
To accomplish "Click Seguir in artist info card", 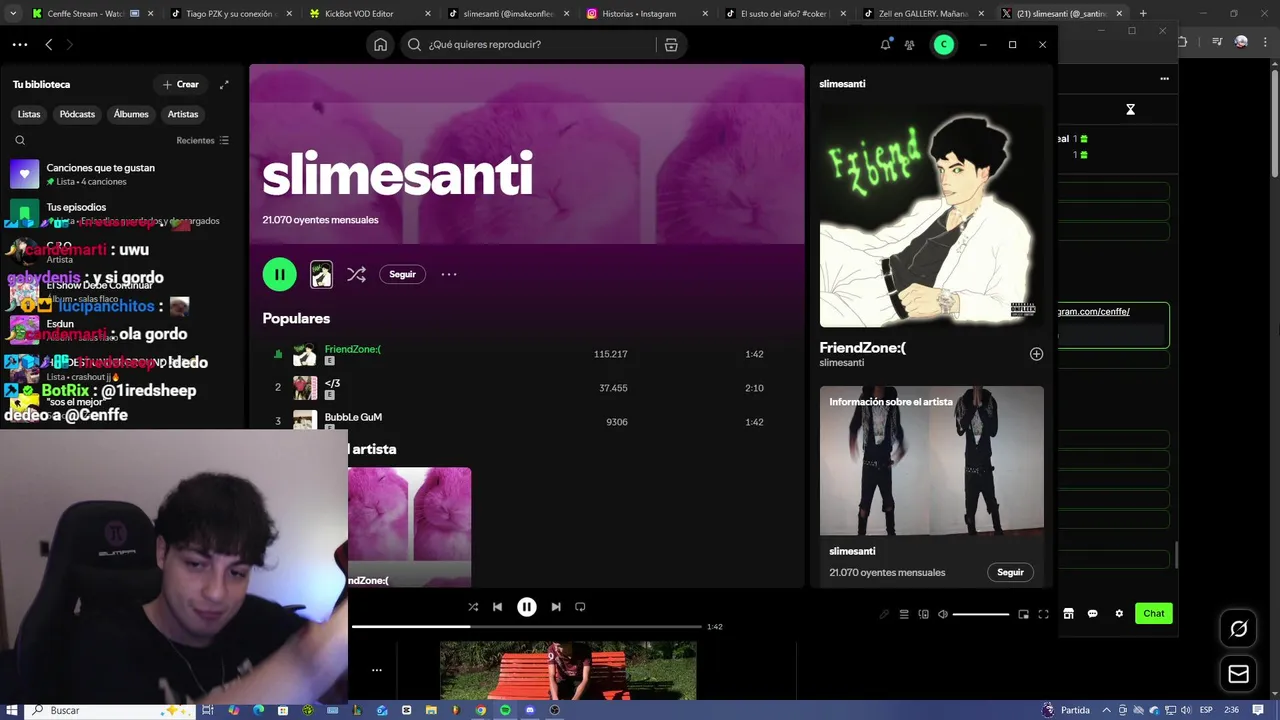I will pos(1010,572).
